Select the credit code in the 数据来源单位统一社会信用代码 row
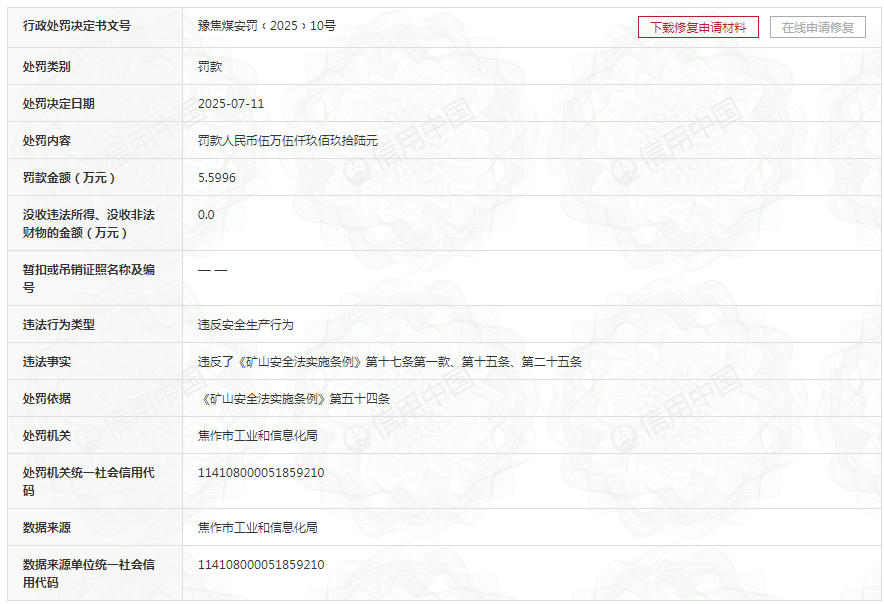This screenshot has height=604, width=884. 261,565
